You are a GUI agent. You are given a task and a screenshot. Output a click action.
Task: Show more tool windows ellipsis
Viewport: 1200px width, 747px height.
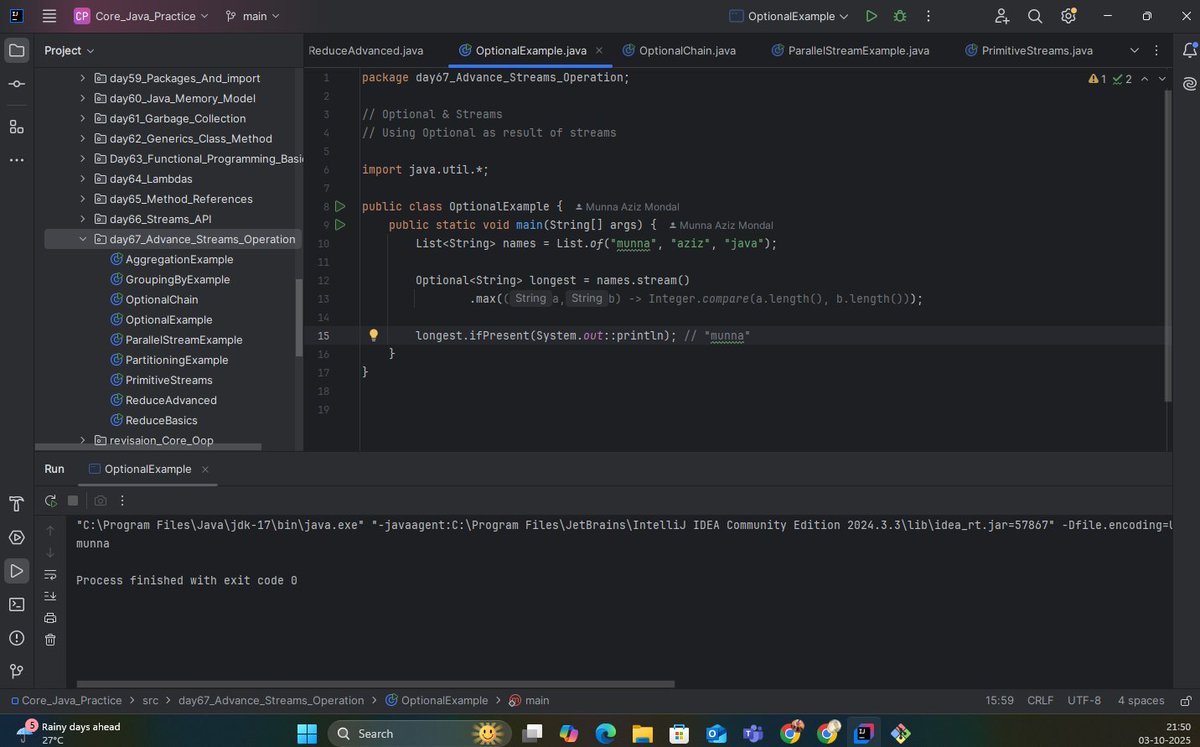16,160
